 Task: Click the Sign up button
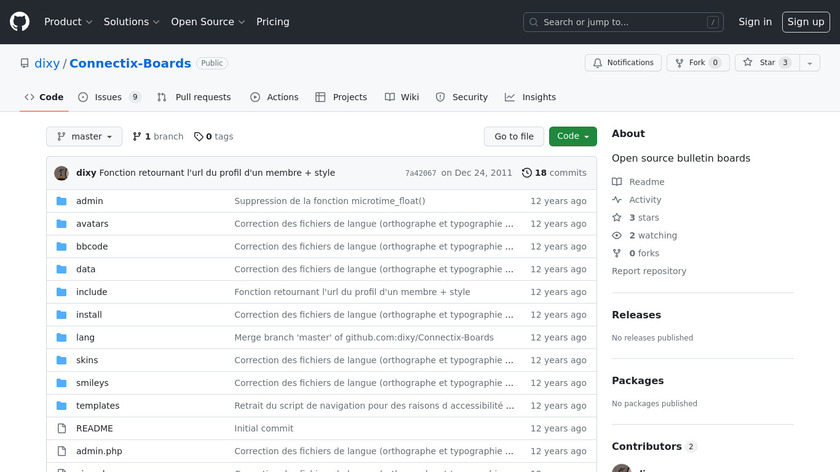click(x=805, y=22)
